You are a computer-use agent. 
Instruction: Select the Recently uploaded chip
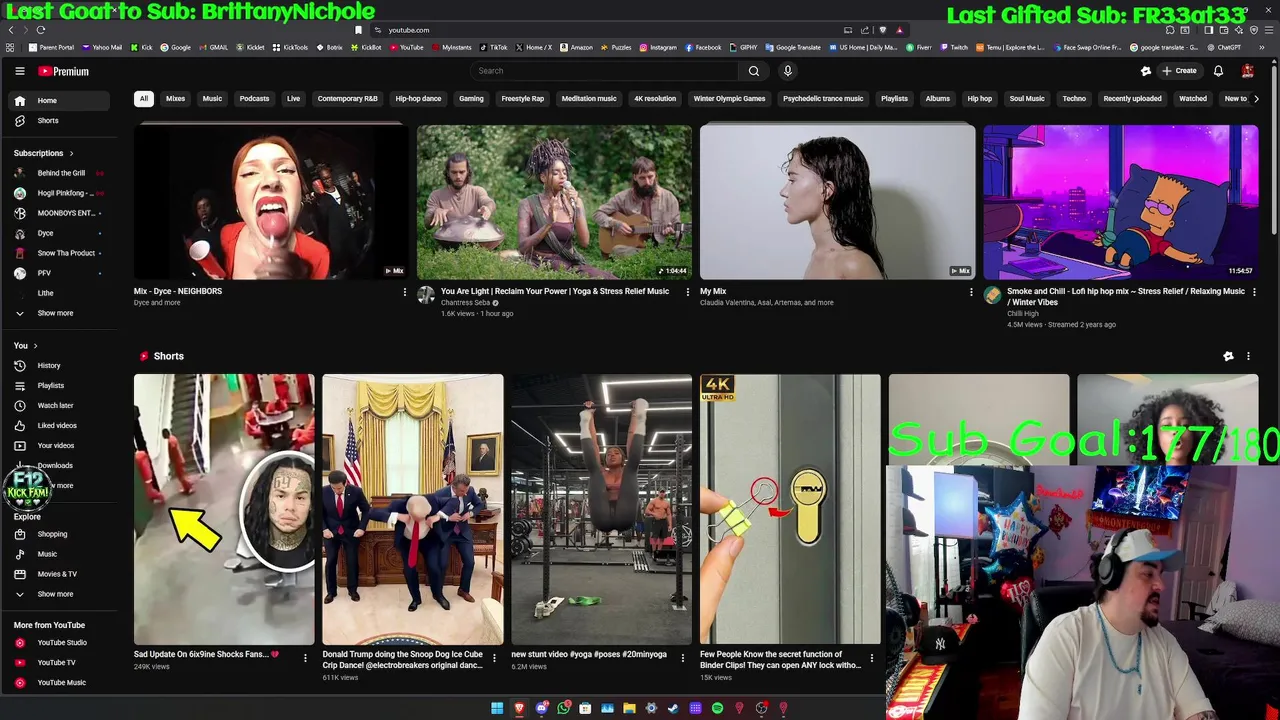pyautogui.click(x=1132, y=99)
